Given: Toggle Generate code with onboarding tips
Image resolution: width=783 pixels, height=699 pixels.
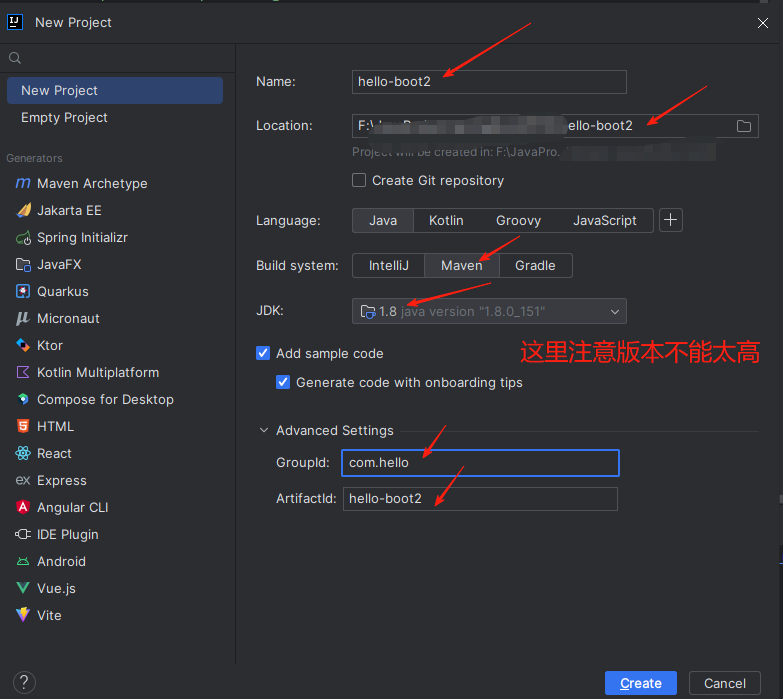Looking at the screenshot, I should [283, 382].
